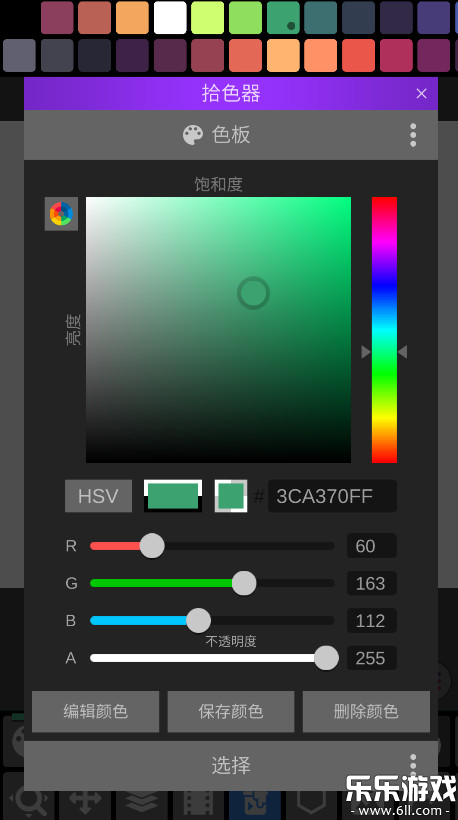This screenshot has width=458, height=820.
Task: Click the 保存颜色 button
Action: (x=231, y=711)
